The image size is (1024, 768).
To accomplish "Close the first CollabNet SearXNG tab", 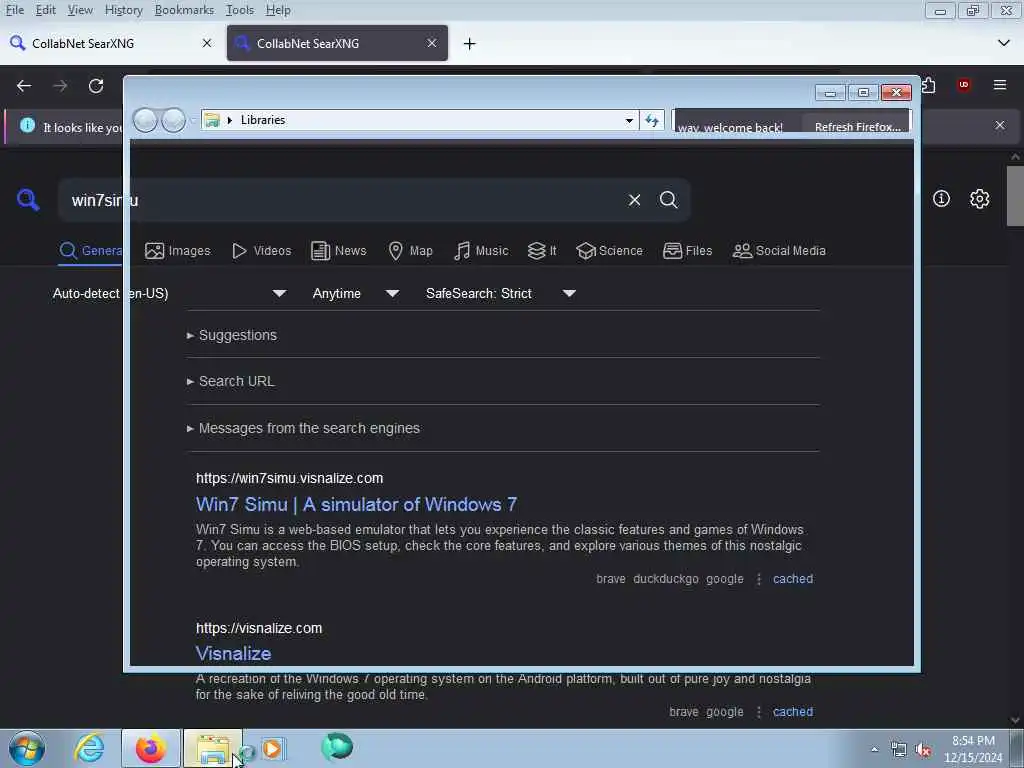I will tap(207, 43).
